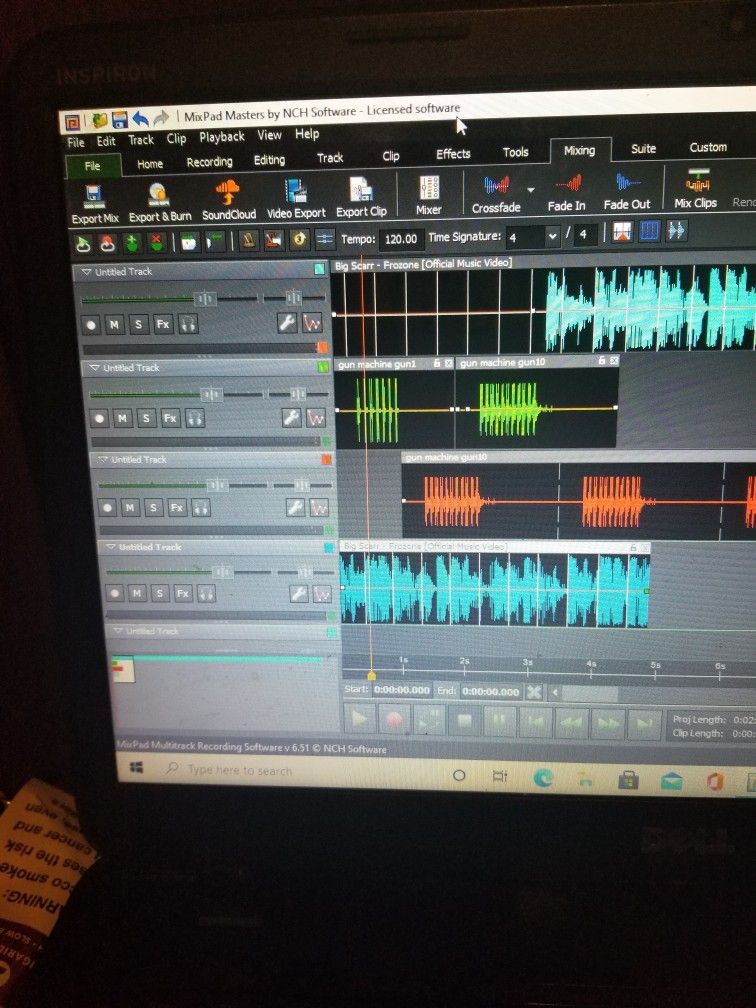This screenshot has height=1008, width=756.
Task: Click the red Record transport button
Action: click(x=395, y=719)
